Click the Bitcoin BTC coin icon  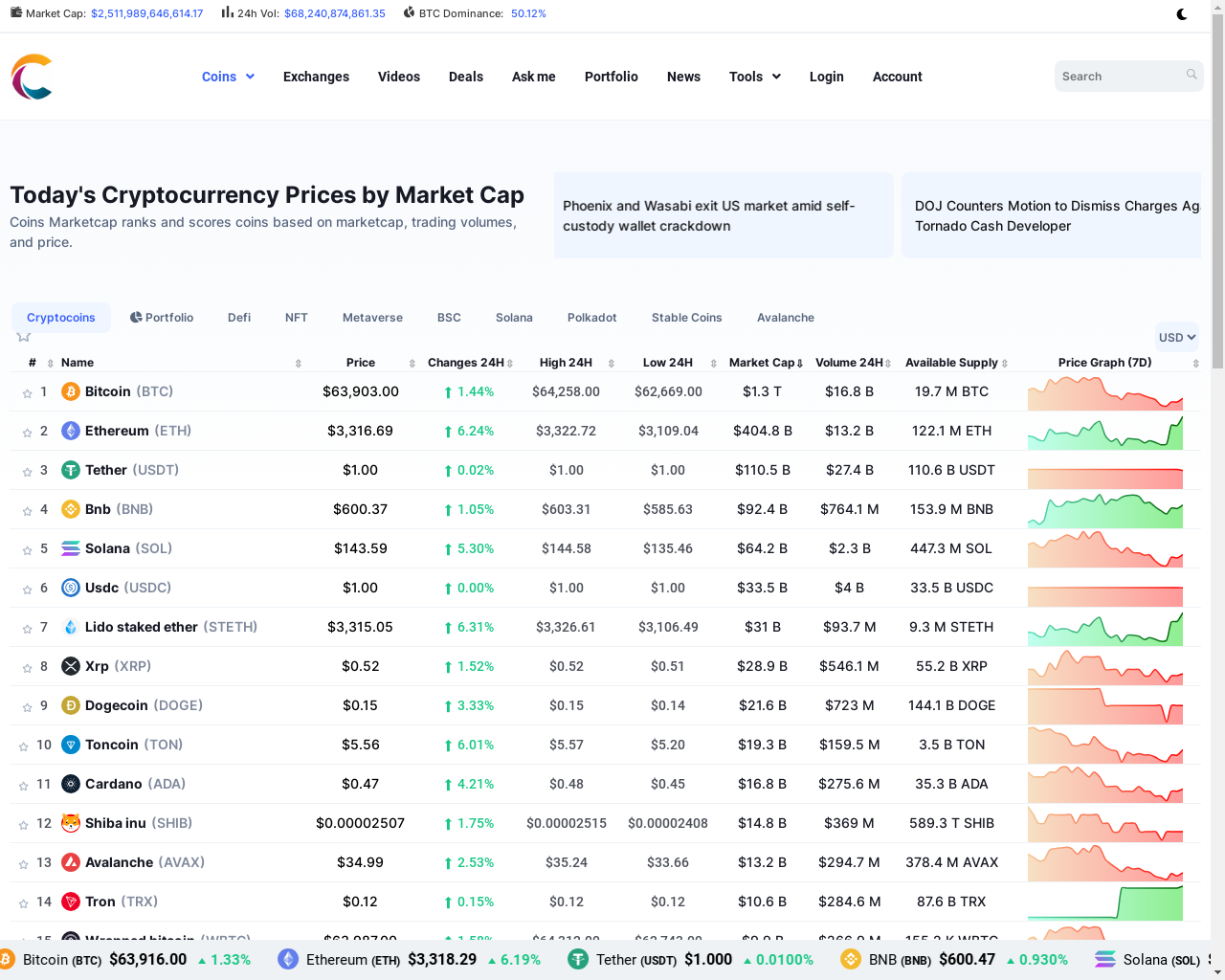point(70,391)
